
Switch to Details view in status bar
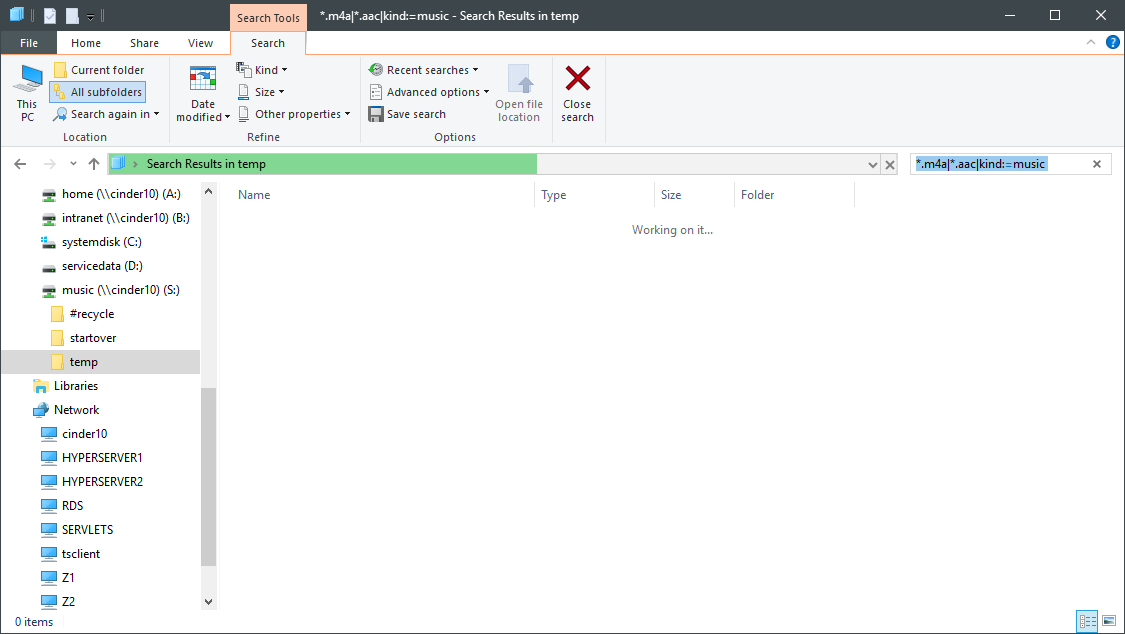click(x=1087, y=621)
